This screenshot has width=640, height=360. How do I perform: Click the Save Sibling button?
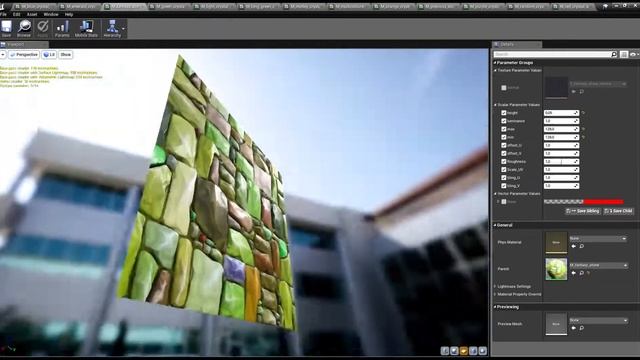(x=583, y=211)
